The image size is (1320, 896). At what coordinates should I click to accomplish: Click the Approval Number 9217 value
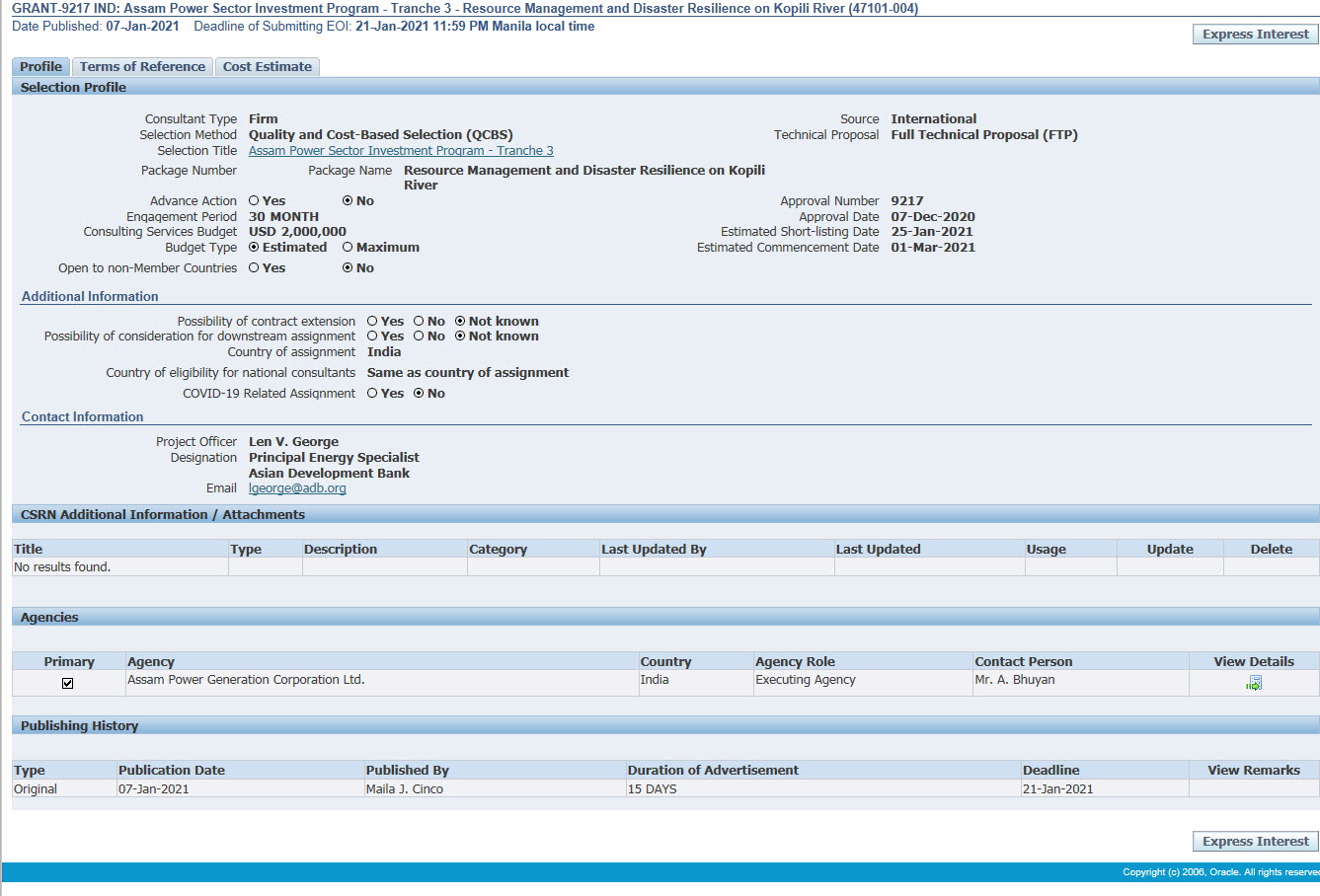907,200
